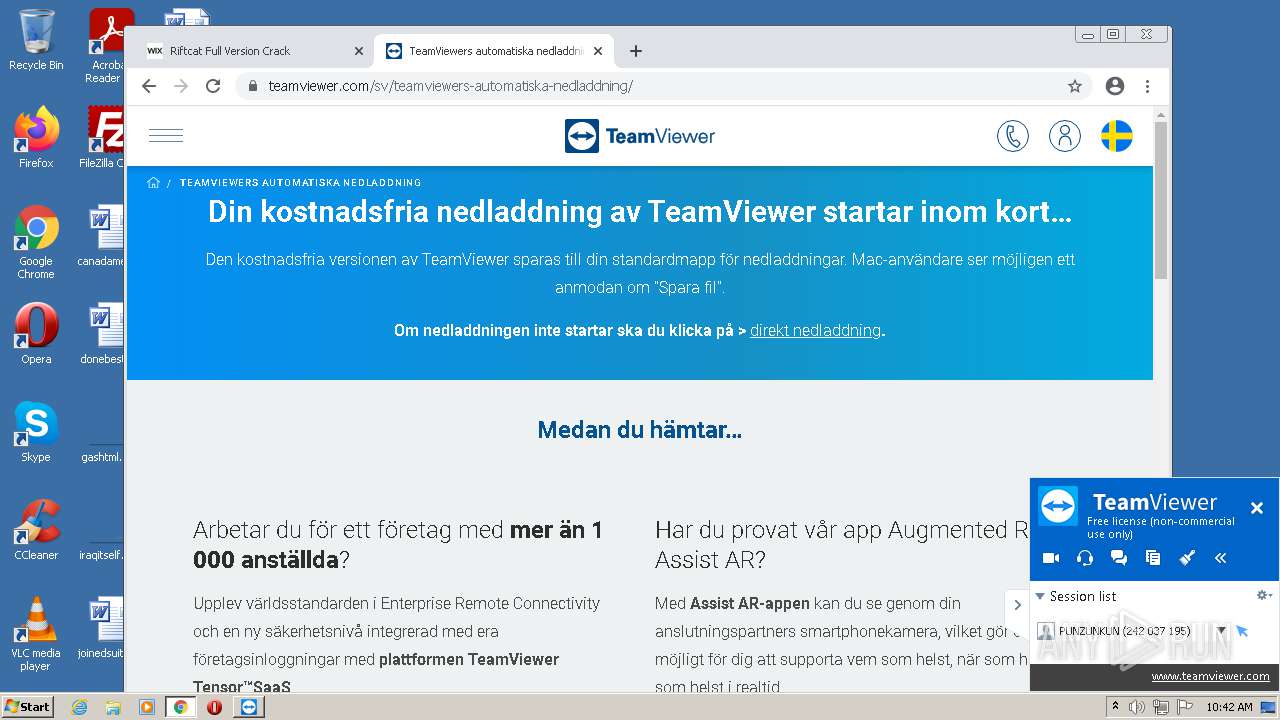
Task: Click the volume tray icon
Action: pyautogui.click(x=1137, y=707)
